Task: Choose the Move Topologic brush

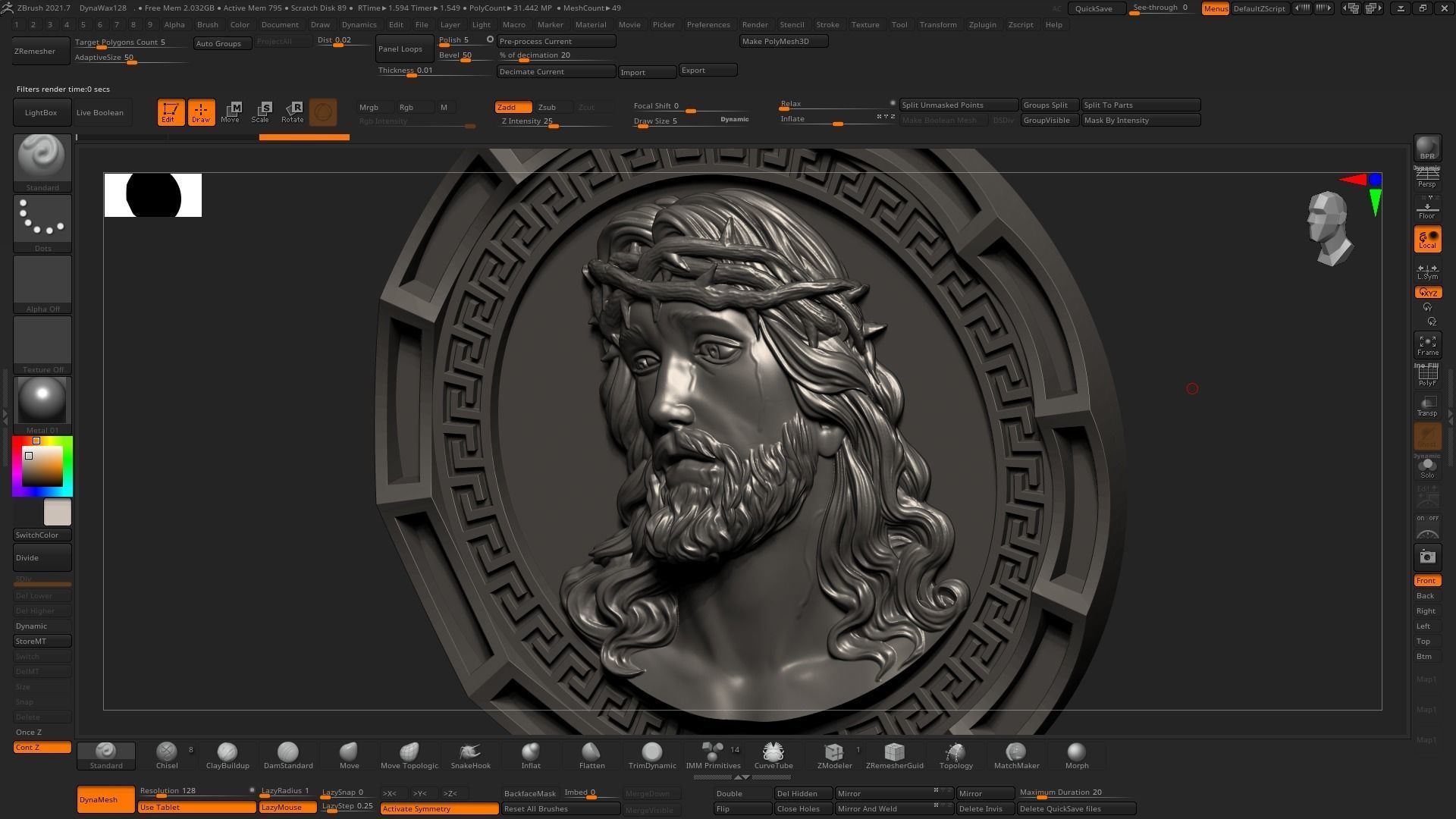Action: click(x=409, y=755)
